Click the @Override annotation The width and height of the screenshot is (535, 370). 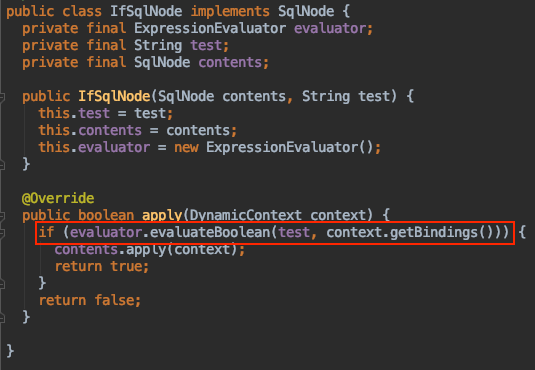58,198
